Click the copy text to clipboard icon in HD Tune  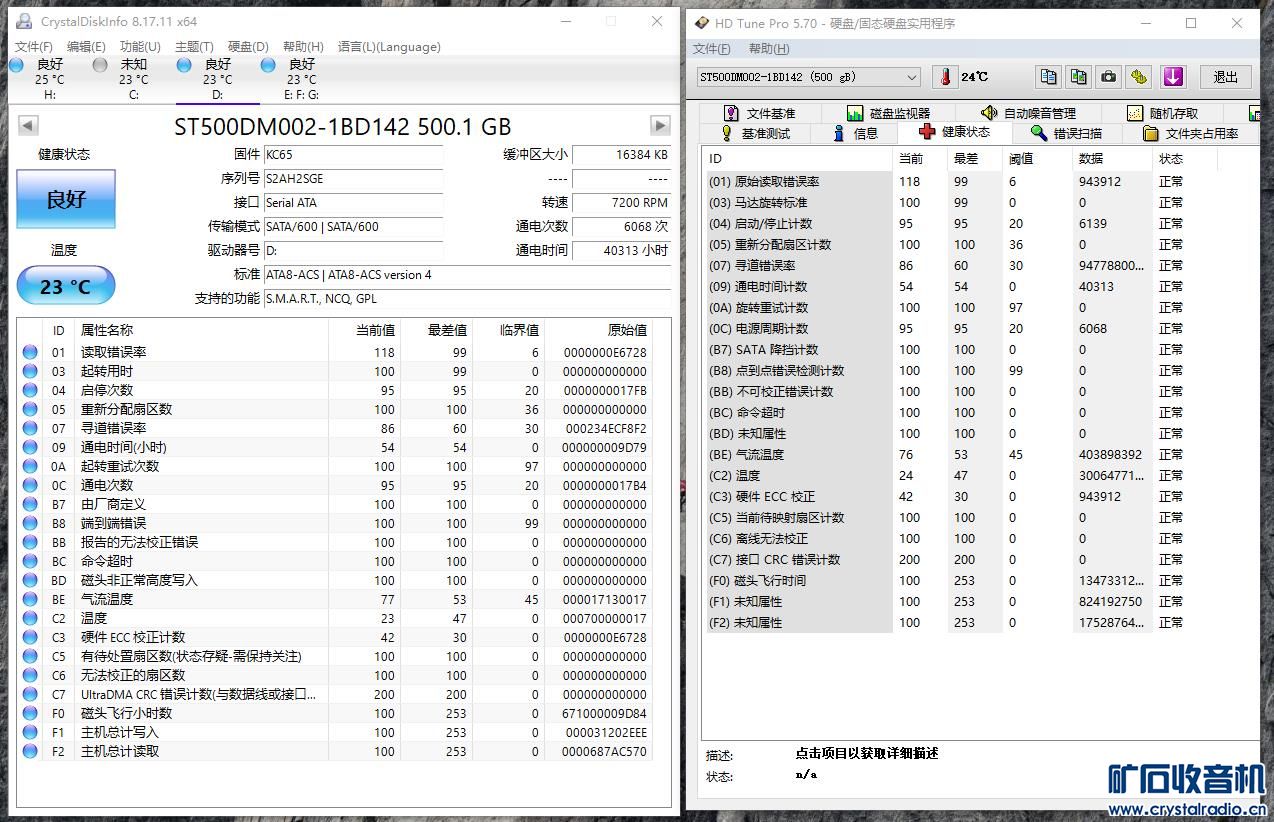click(x=1048, y=77)
